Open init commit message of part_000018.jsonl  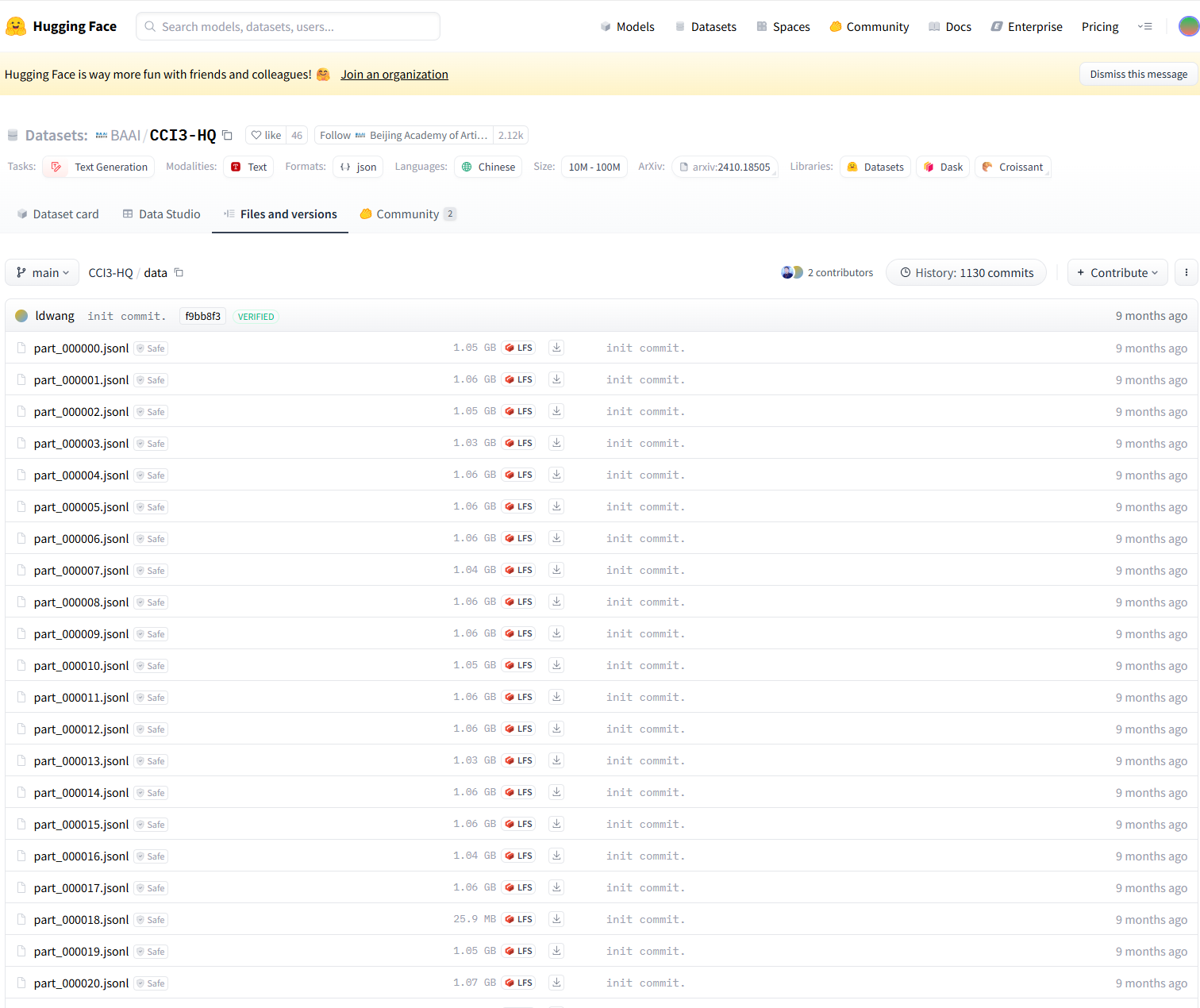[645, 919]
